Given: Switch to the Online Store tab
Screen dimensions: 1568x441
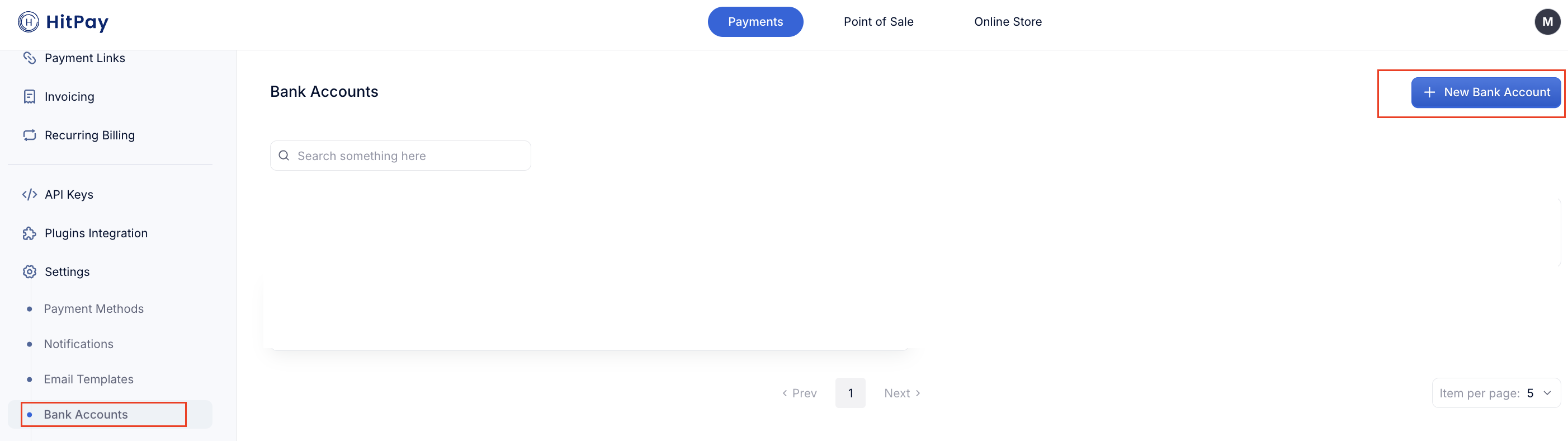Looking at the screenshot, I should 1007,22.
